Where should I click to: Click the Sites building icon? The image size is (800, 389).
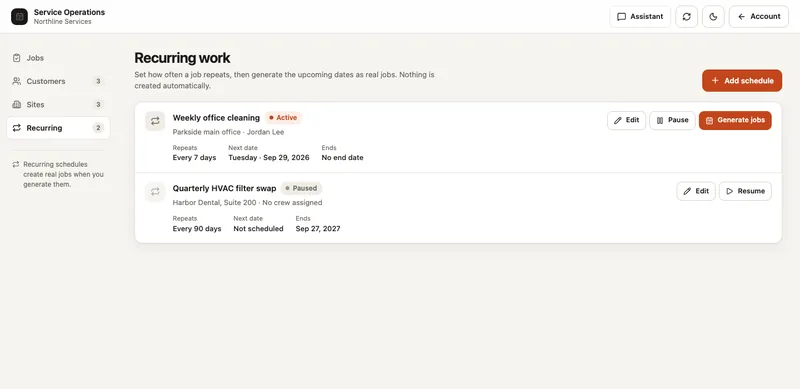(x=17, y=105)
